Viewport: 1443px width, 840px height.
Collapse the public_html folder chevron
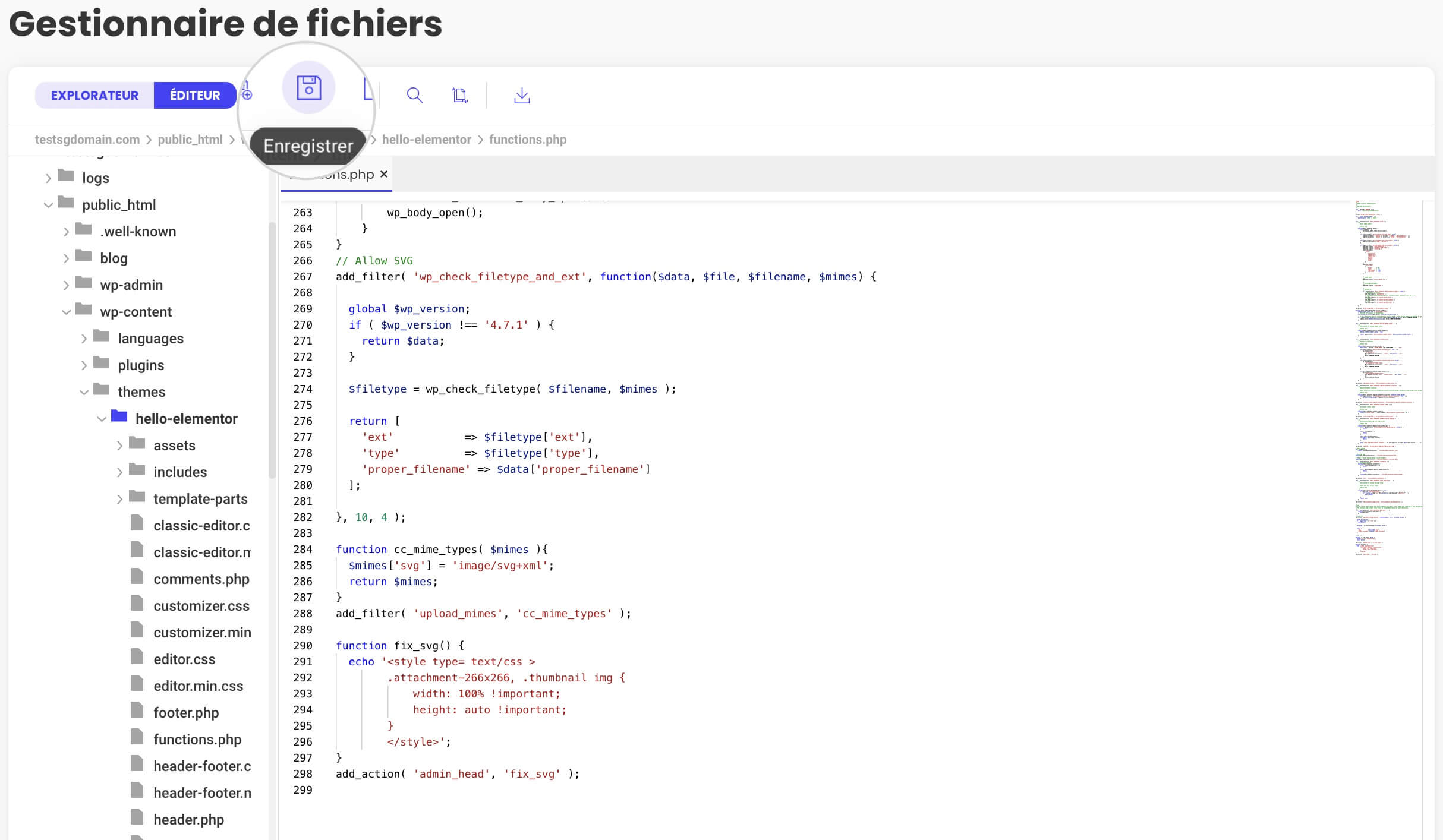[x=48, y=205]
